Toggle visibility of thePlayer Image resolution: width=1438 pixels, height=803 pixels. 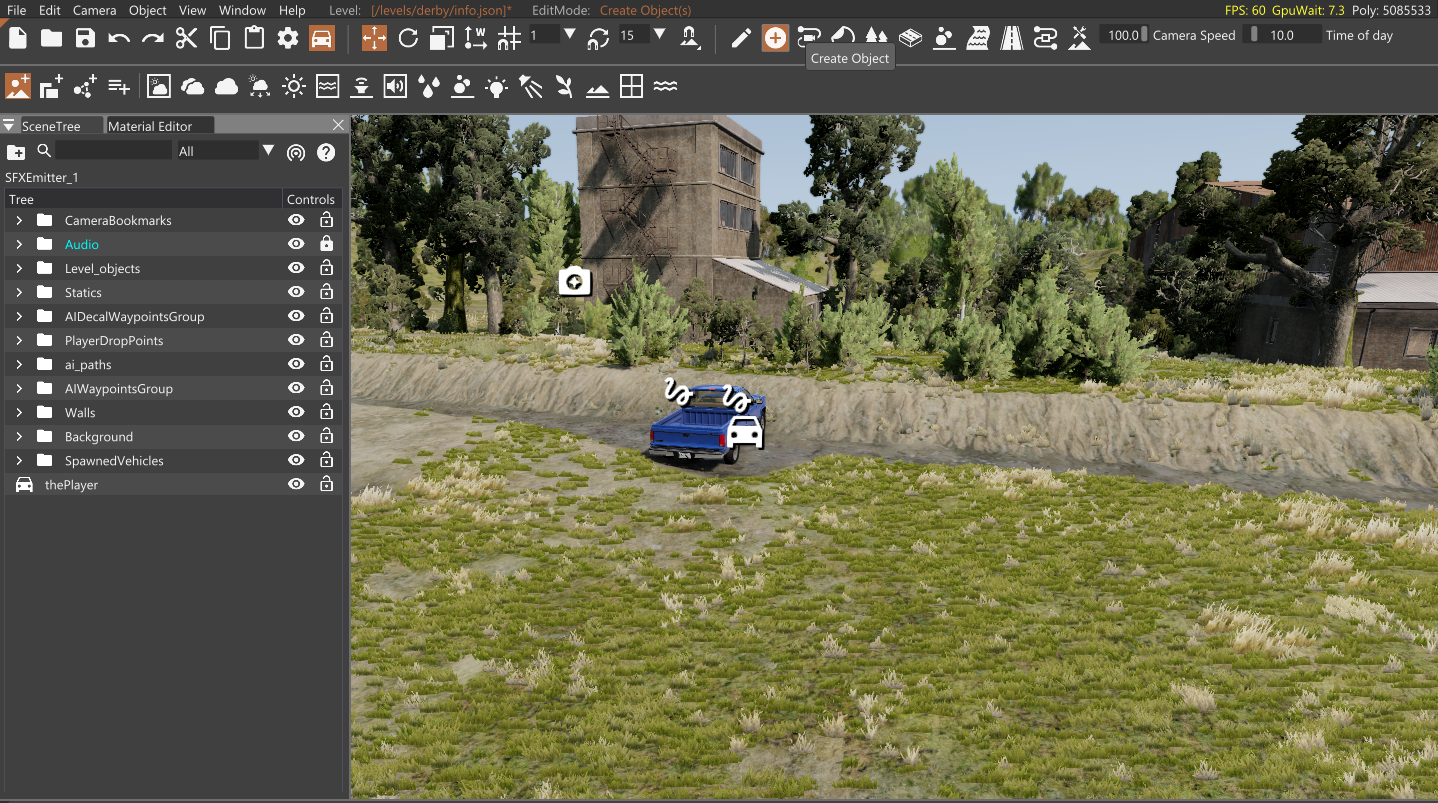point(296,484)
